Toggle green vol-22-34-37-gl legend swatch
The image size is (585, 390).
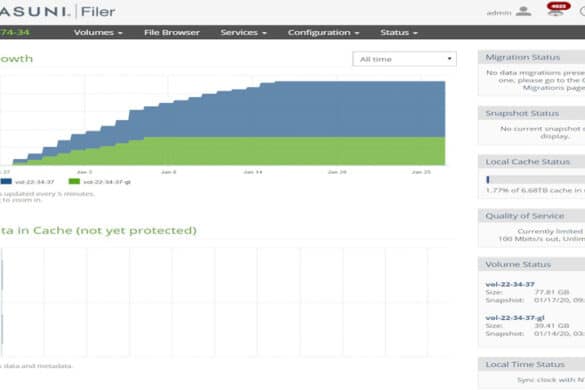pos(74,181)
